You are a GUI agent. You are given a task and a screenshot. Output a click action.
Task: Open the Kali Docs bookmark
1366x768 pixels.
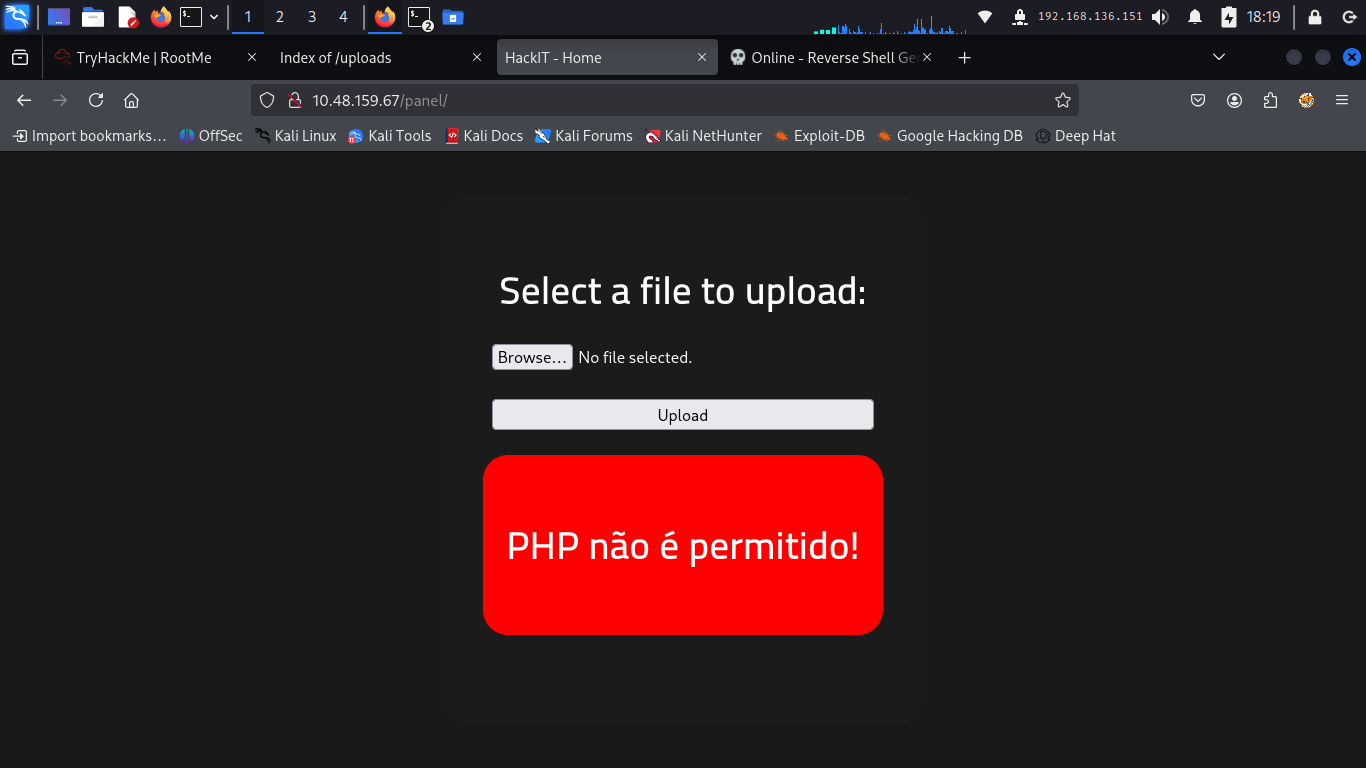click(x=484, y=136)
